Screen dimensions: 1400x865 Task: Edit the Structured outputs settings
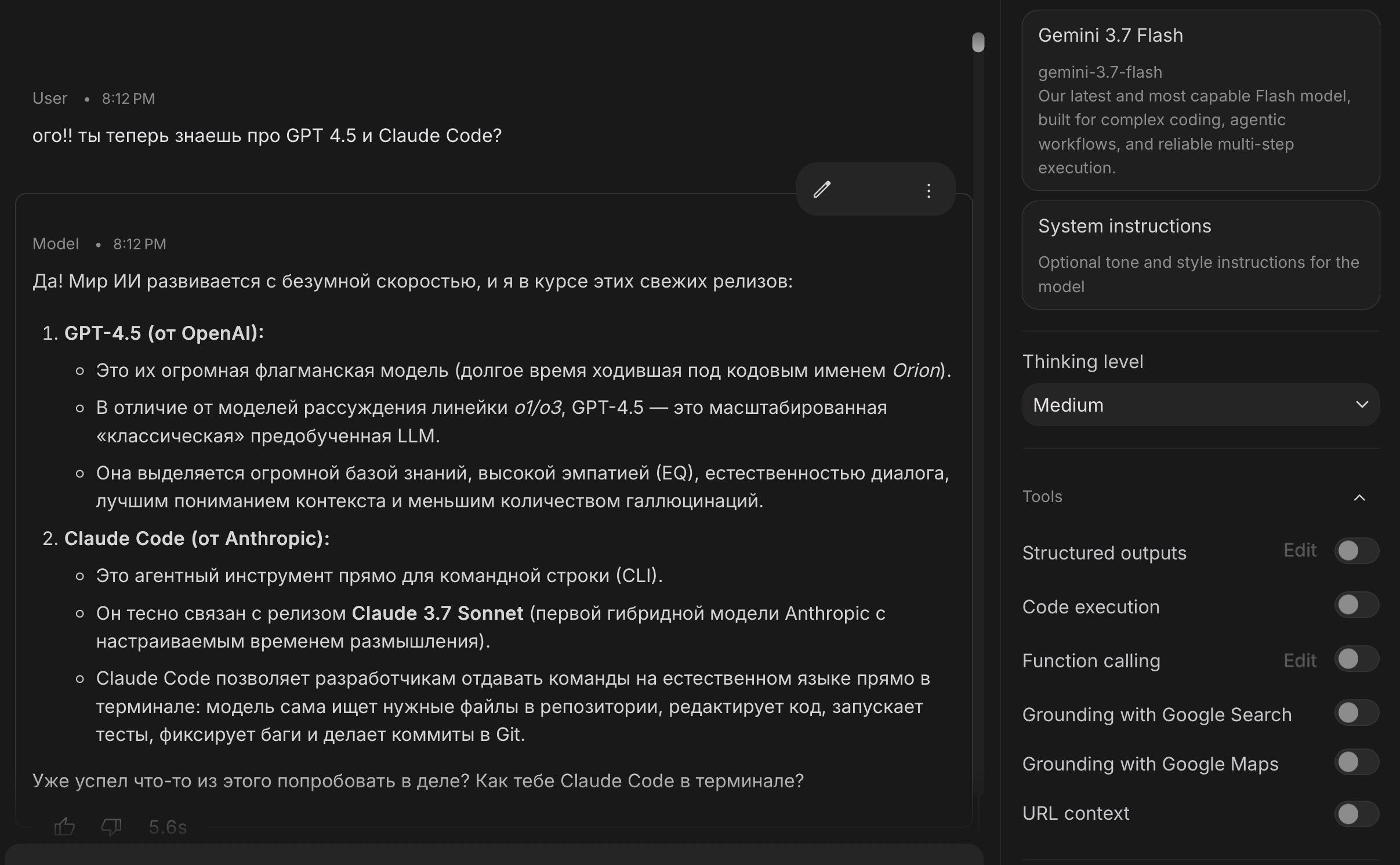1300,550
